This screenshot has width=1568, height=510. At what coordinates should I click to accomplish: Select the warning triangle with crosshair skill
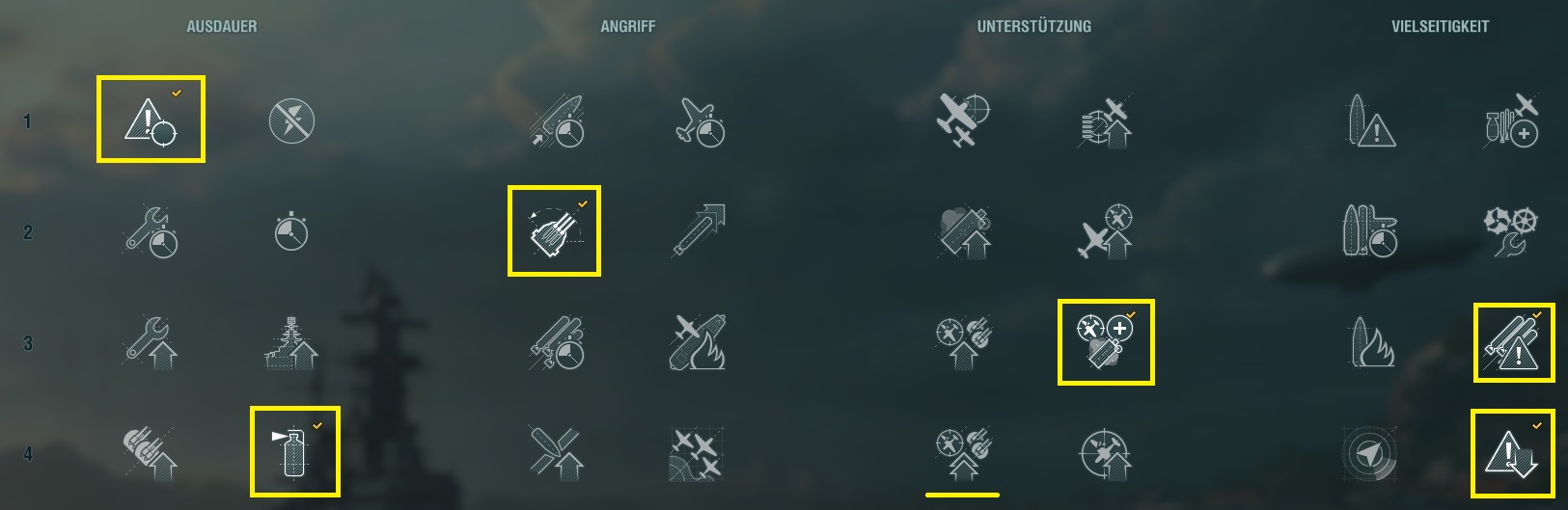151,120
